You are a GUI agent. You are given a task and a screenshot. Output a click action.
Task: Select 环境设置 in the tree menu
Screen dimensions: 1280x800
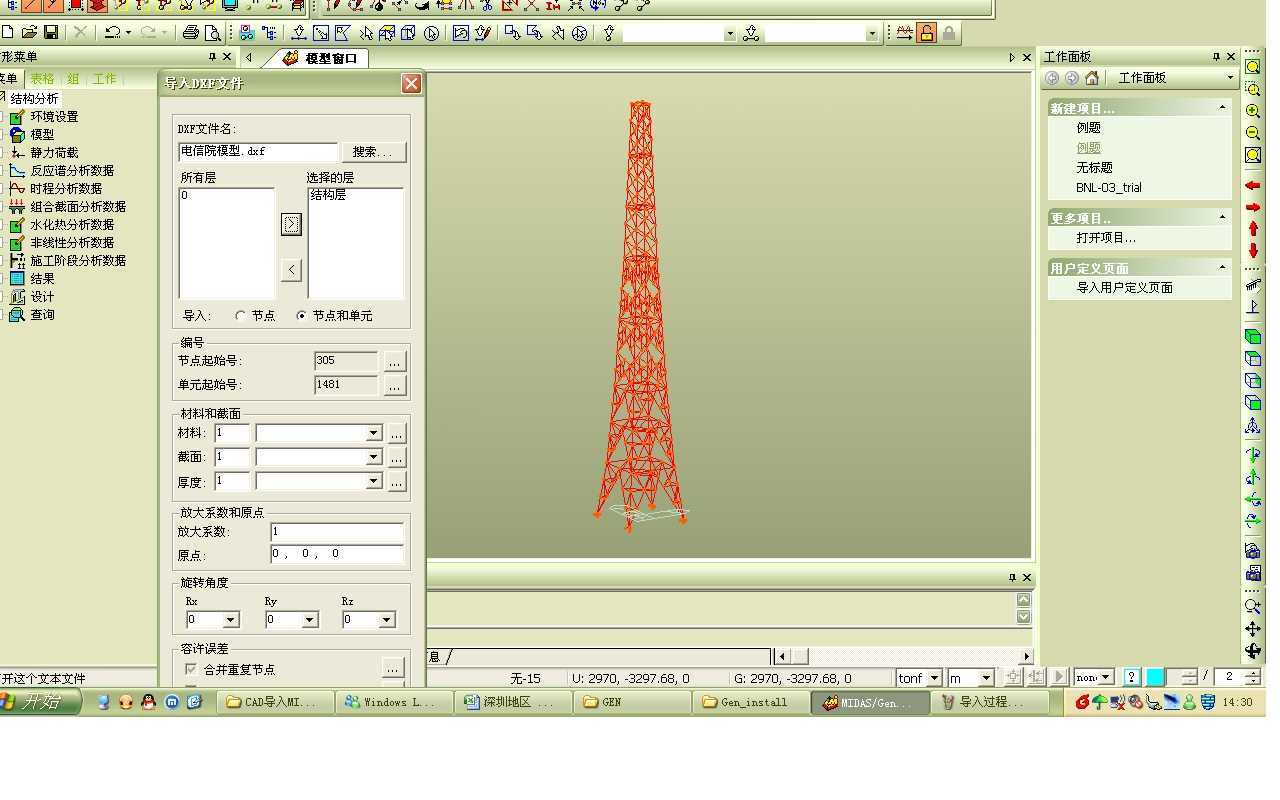point(54,116)
